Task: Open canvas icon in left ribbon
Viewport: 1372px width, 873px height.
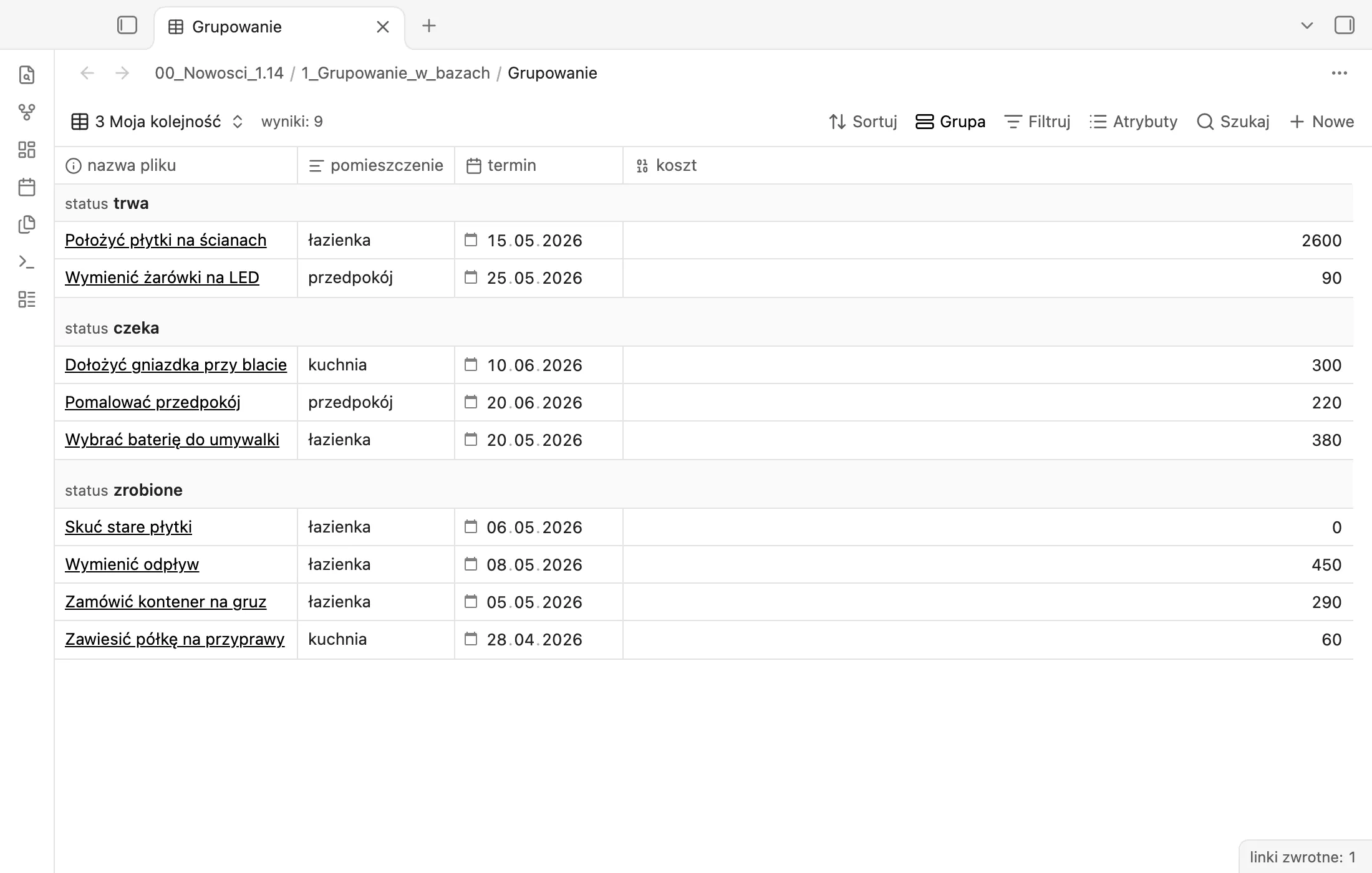Action: (27, 150)
